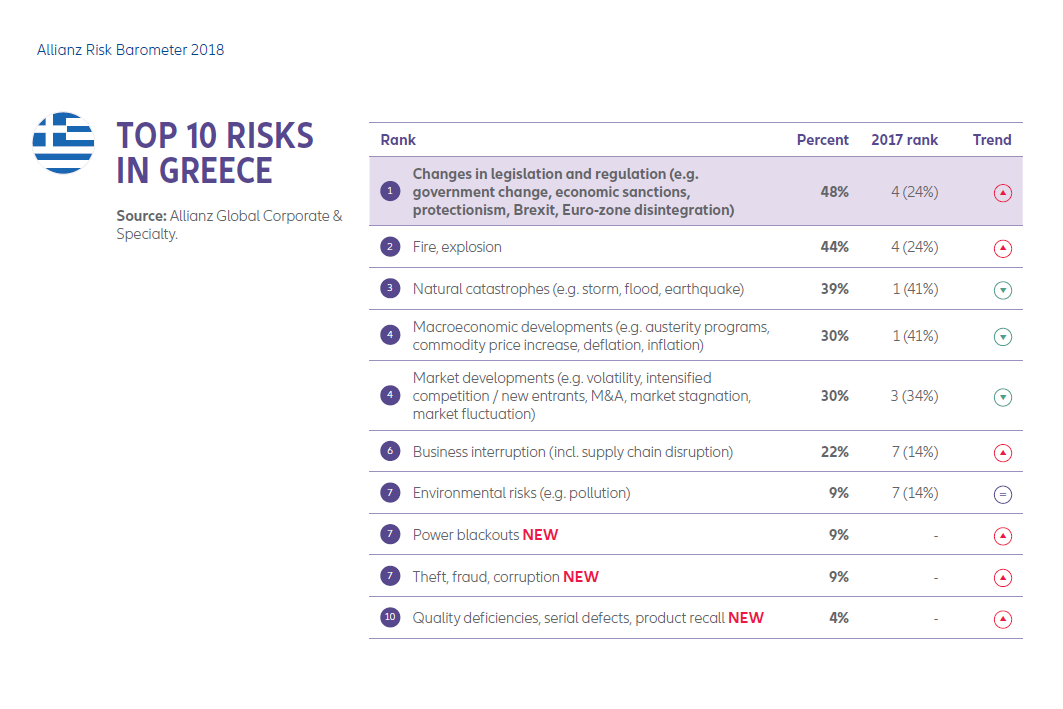The width and height of the screenshot is (1063, 709).
Task: Click the equal trend icon for Environmental risks
Action: [1003, 494]
